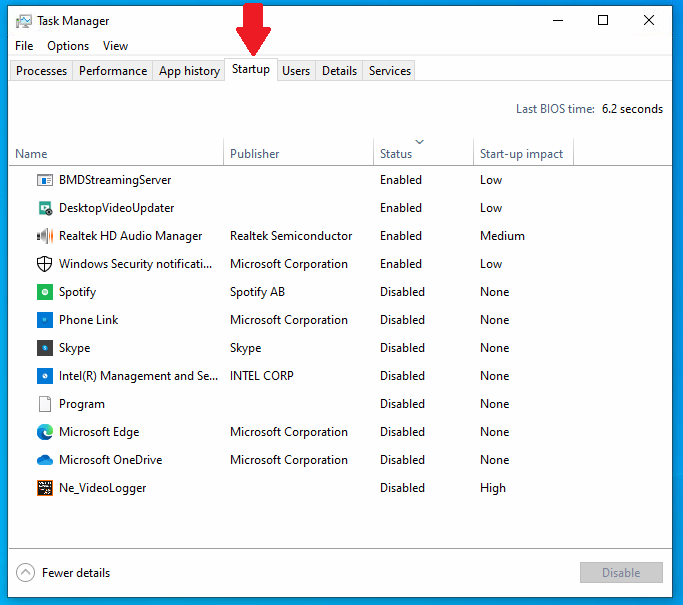
Task: Open the Options menu
Action: point(68,46)
